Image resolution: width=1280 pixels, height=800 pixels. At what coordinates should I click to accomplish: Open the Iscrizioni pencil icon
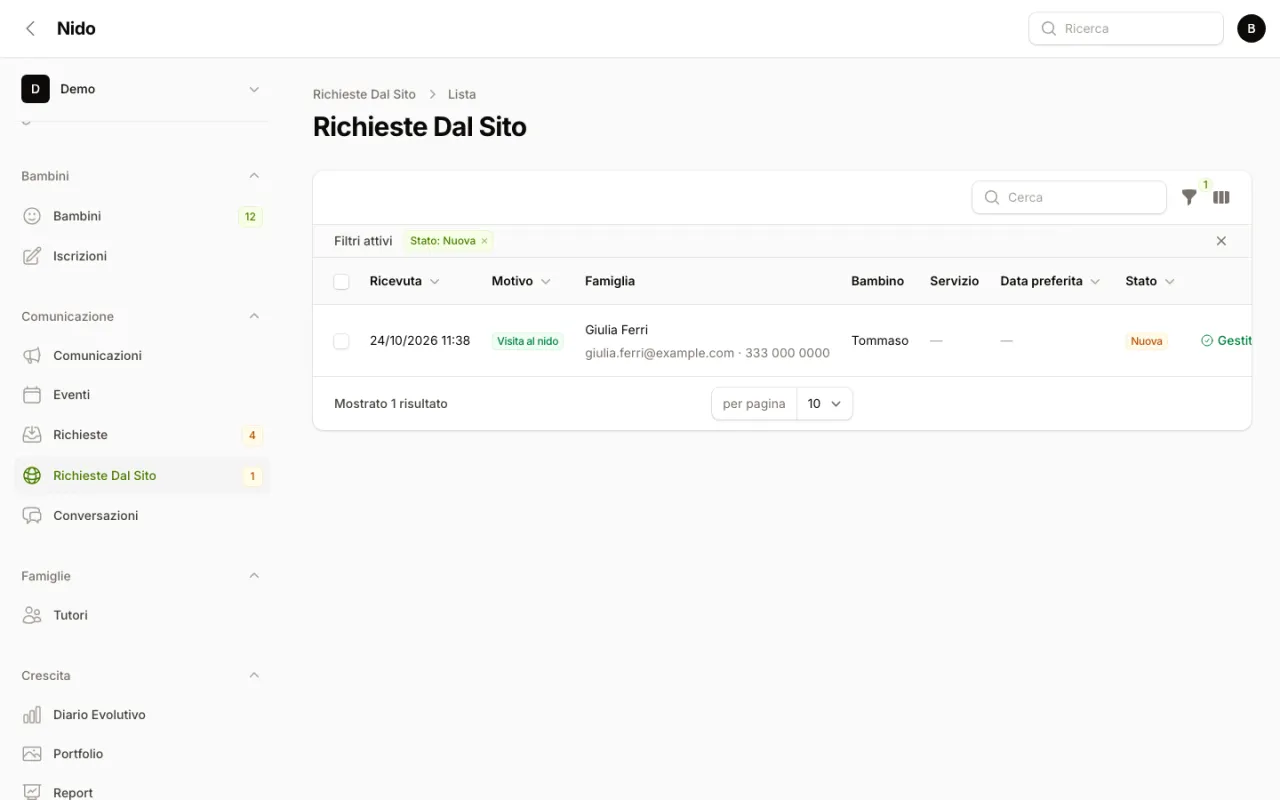(32, 256)
